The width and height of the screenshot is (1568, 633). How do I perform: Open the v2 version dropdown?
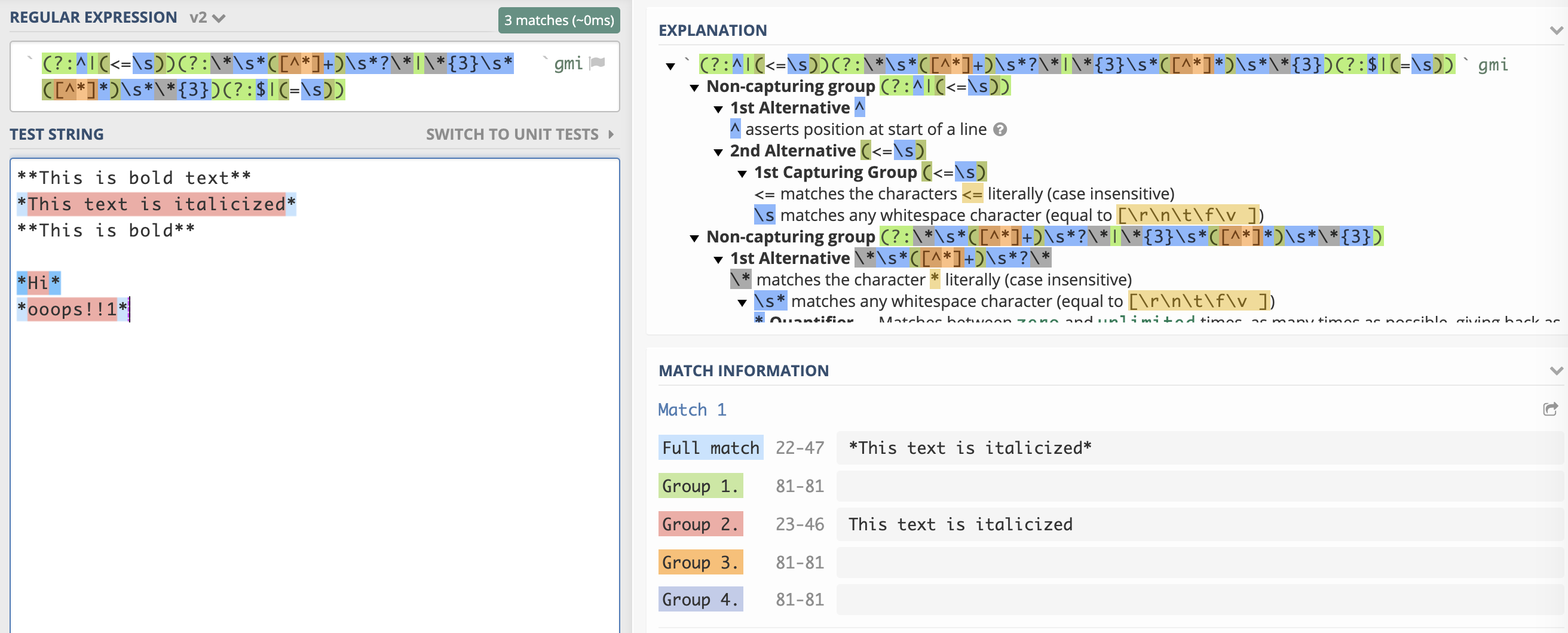coord(207,18)
